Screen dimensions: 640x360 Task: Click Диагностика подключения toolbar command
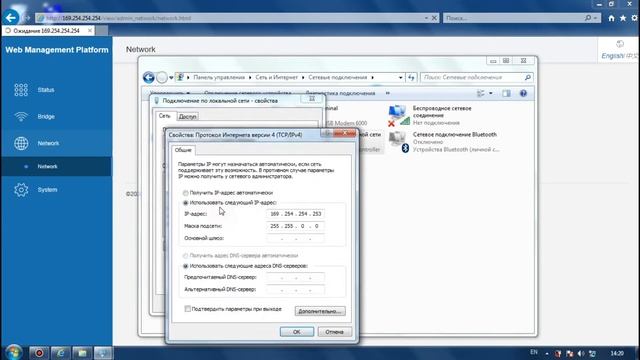(x=340, y=93)
